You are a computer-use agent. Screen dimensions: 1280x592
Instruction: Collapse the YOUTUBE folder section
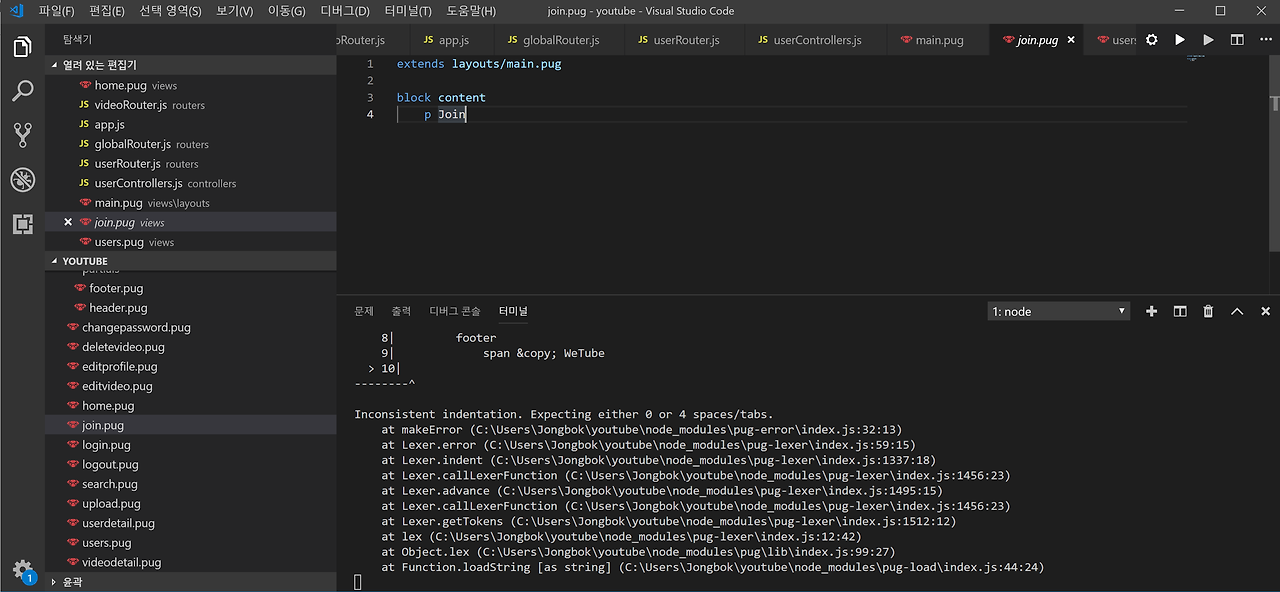pyautogui.click(x=190, y=261)
